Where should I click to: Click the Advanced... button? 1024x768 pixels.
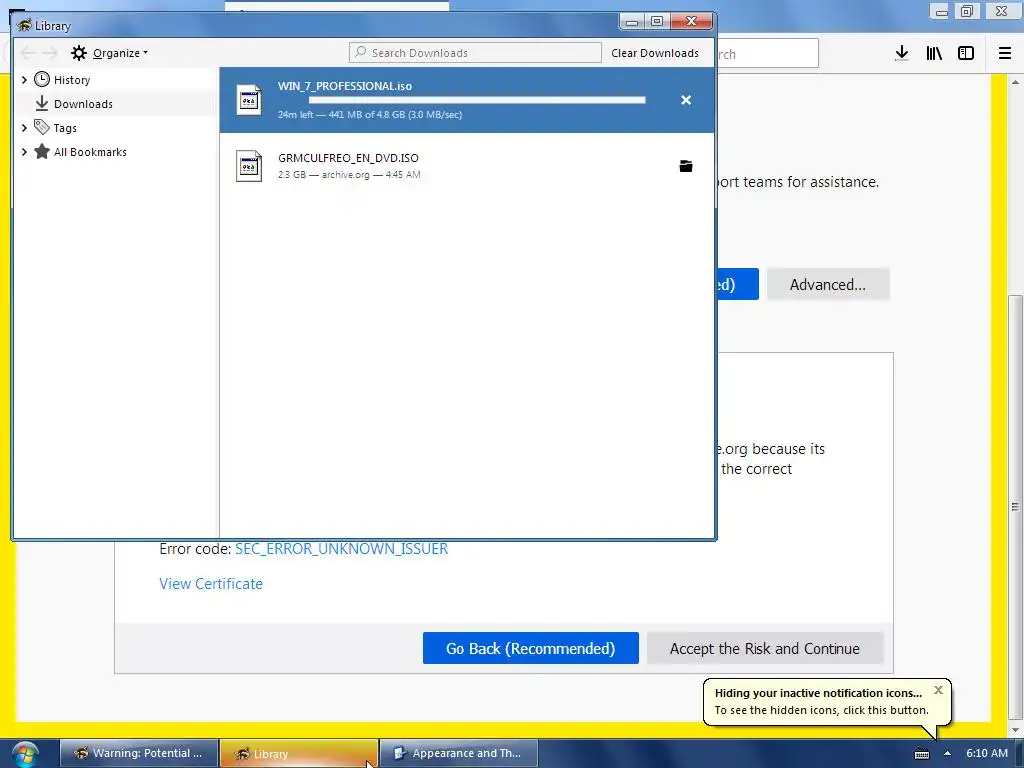tap(828, 284)
